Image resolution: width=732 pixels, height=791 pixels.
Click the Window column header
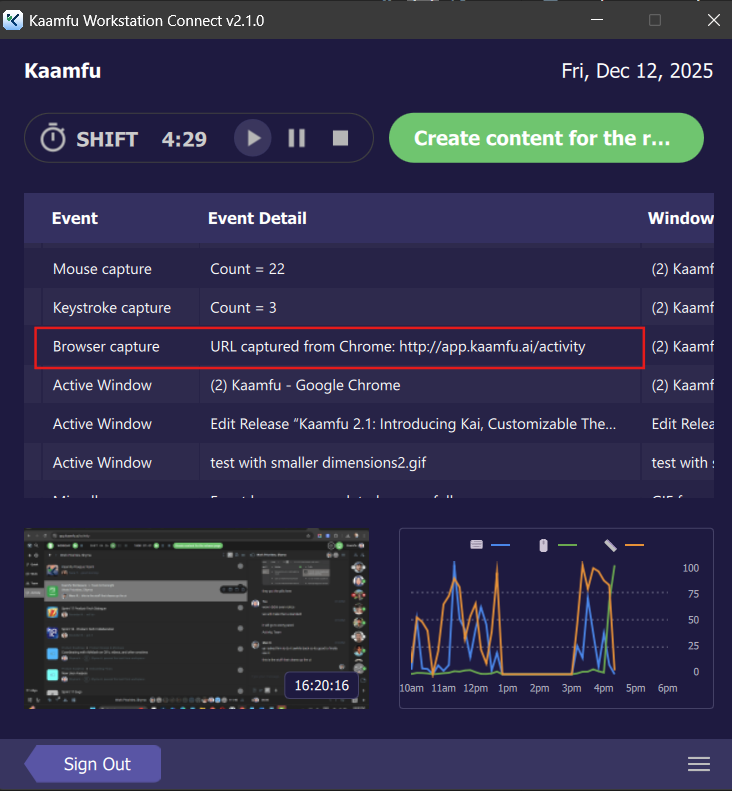point(680,218)
